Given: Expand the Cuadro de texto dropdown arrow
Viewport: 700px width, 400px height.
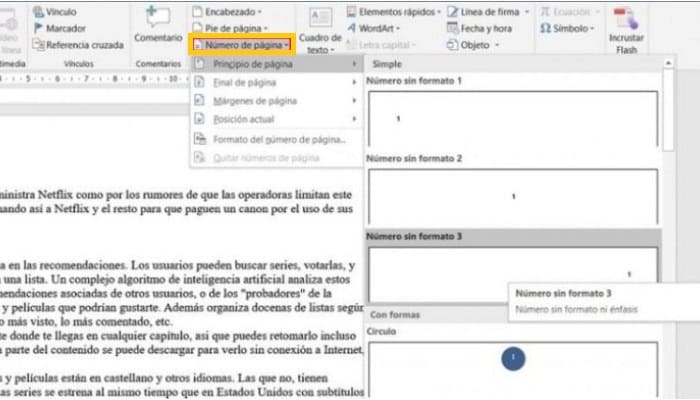Looking at the screenshot, I should (x=332, y=50).
